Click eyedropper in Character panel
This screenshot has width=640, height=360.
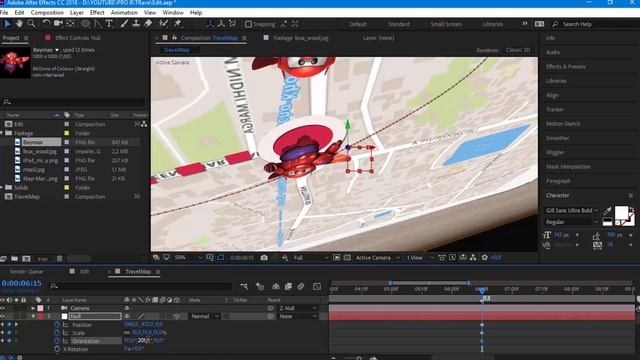(607, 211)
